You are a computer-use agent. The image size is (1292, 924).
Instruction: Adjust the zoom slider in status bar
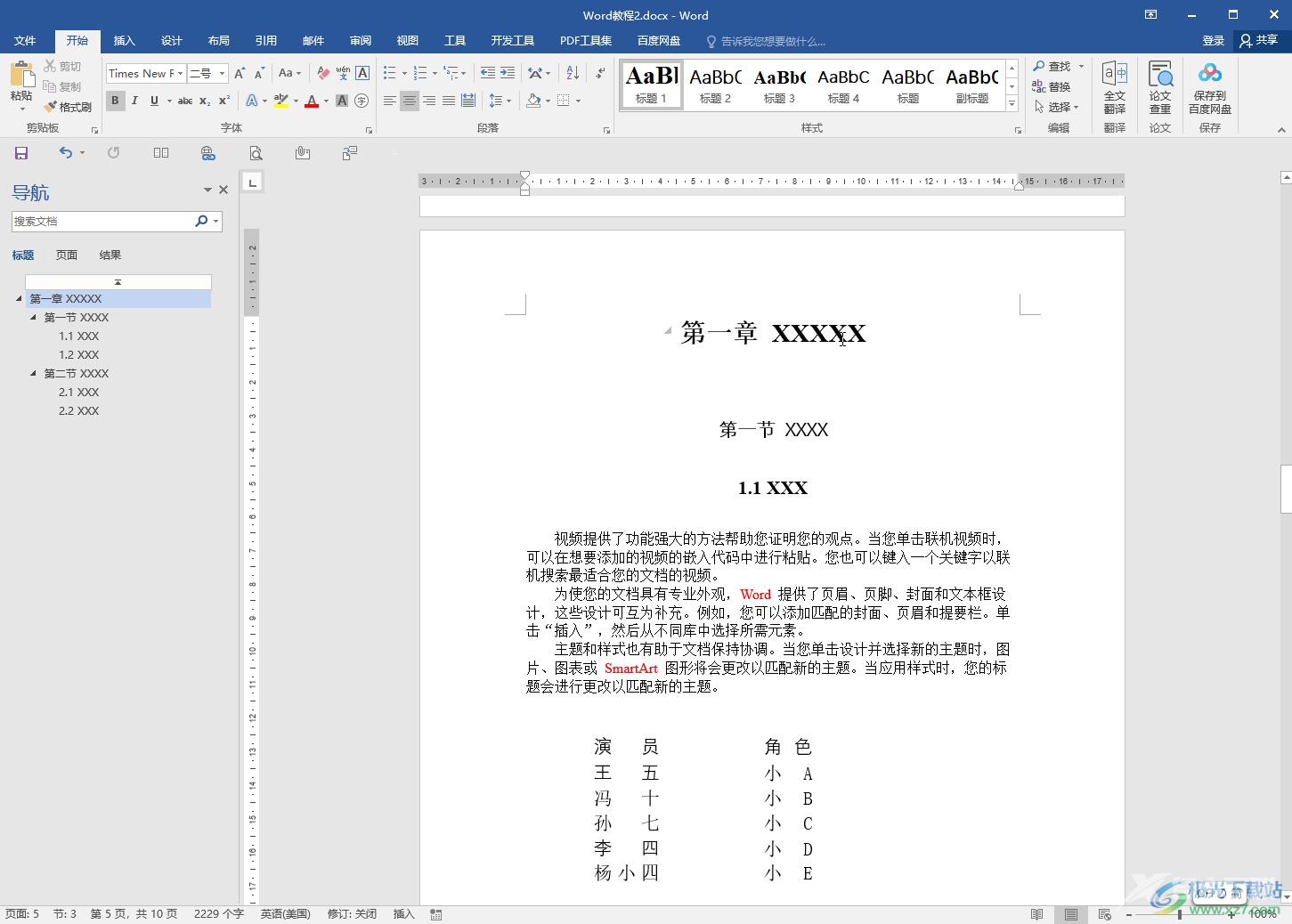[x=1180, y=914]
